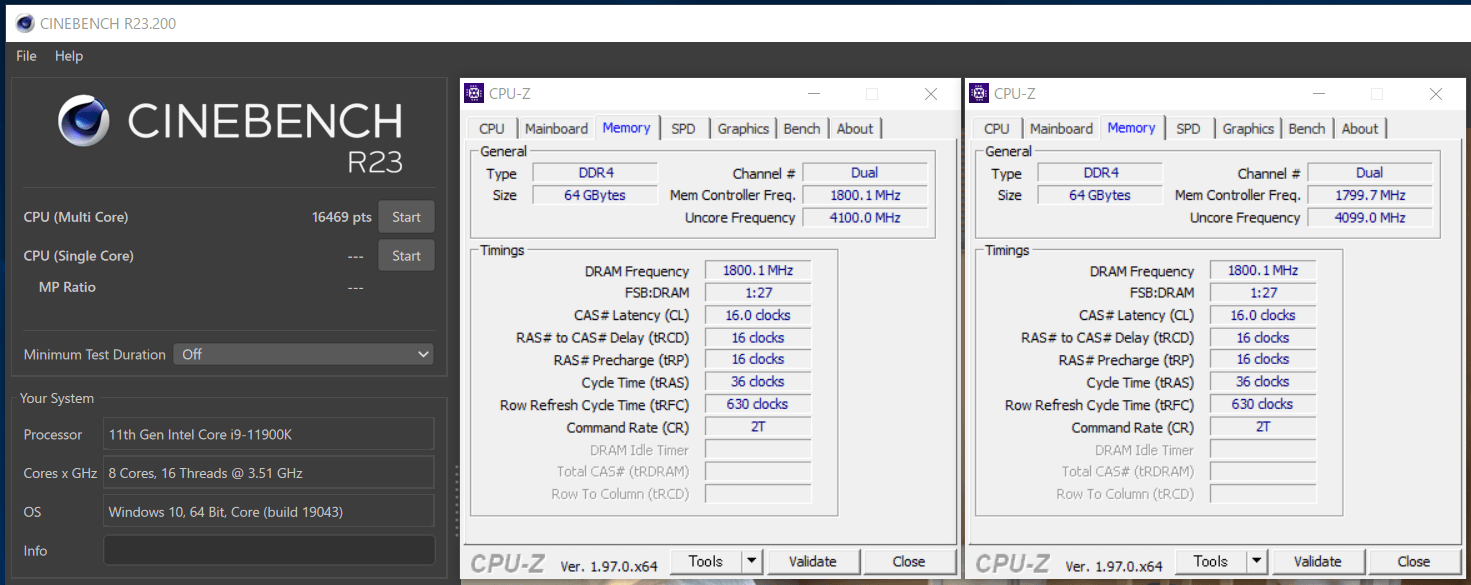Viewport: 1471px width, 585px height.
Task: Close right CPU-Z window with X icon
Action: pos(1436,94)
